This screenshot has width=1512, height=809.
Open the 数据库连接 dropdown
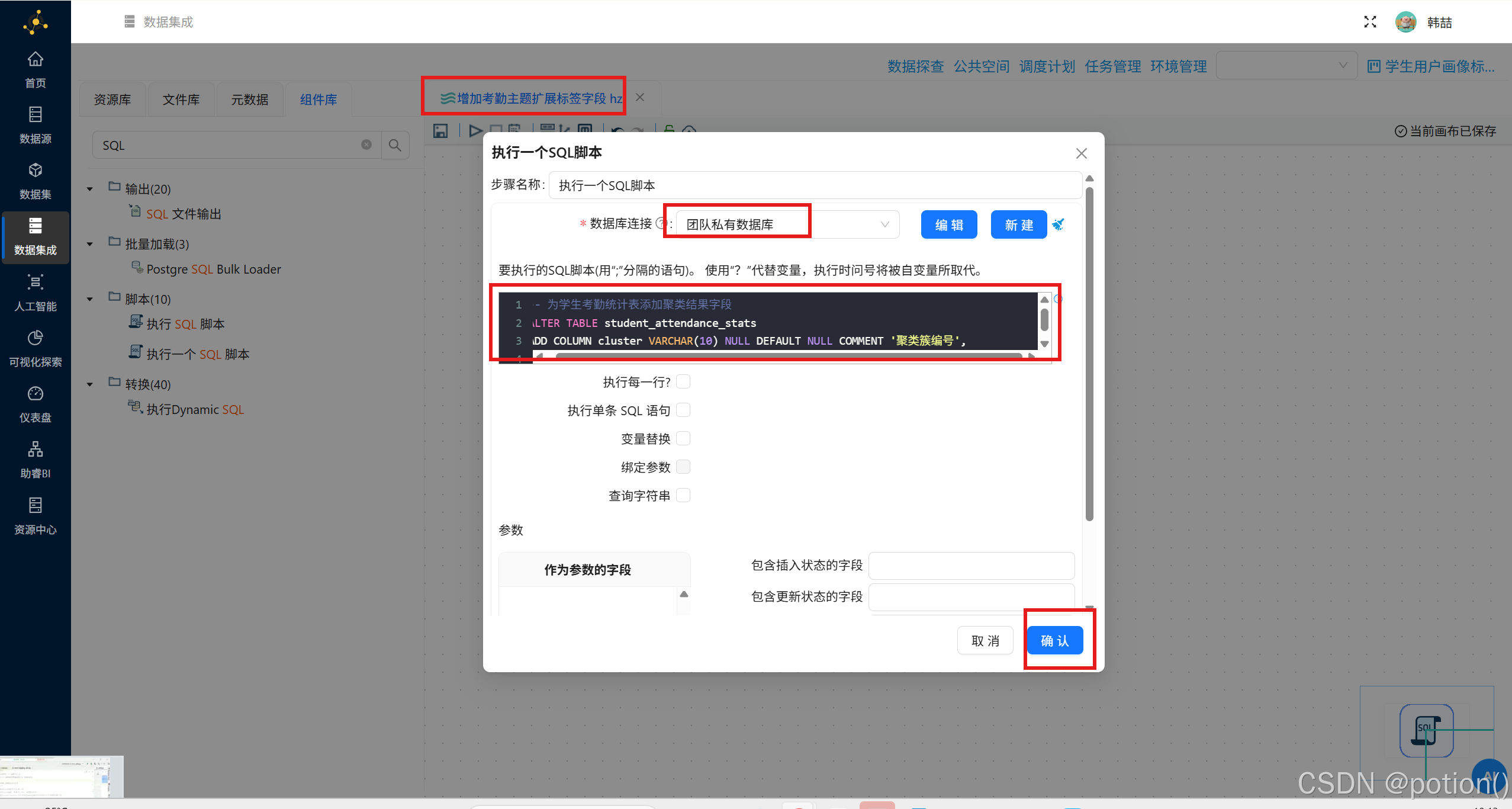tap(788, 224)
